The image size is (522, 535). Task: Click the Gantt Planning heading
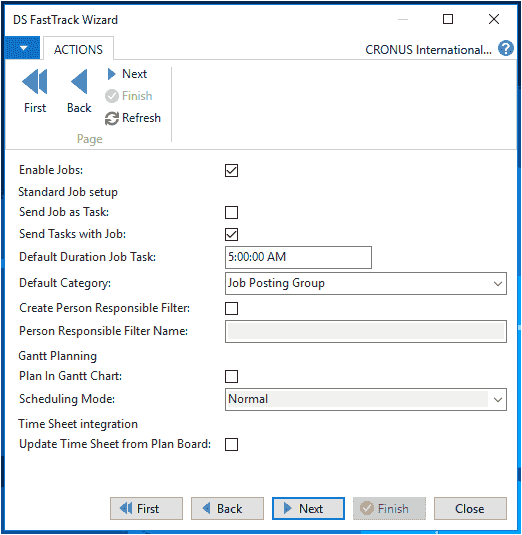click(x=58, y=356)
